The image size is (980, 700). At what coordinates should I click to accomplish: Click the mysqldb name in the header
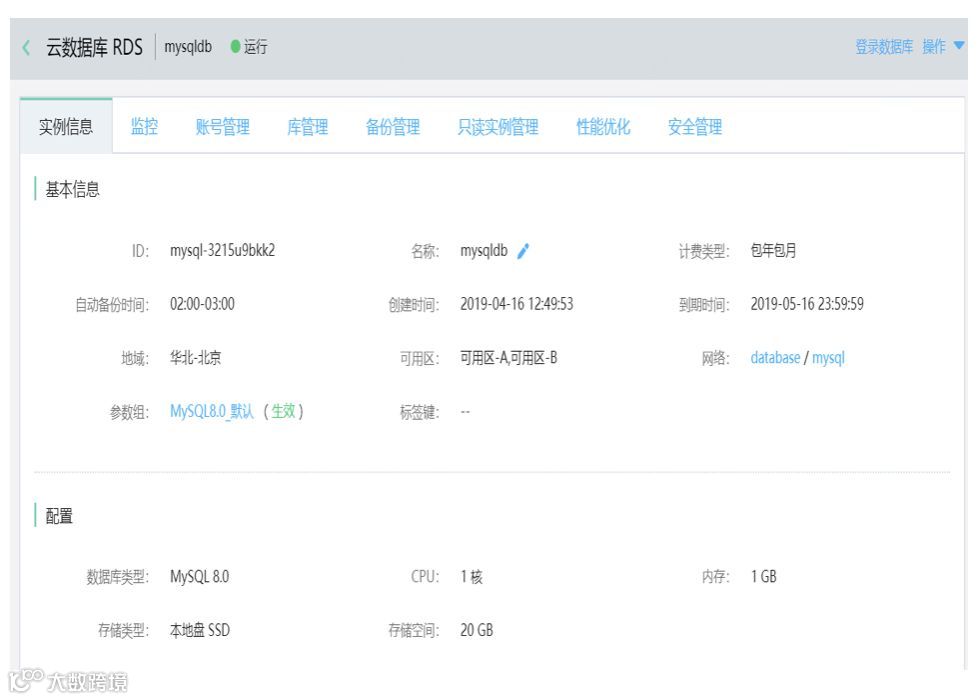[188, 47]
